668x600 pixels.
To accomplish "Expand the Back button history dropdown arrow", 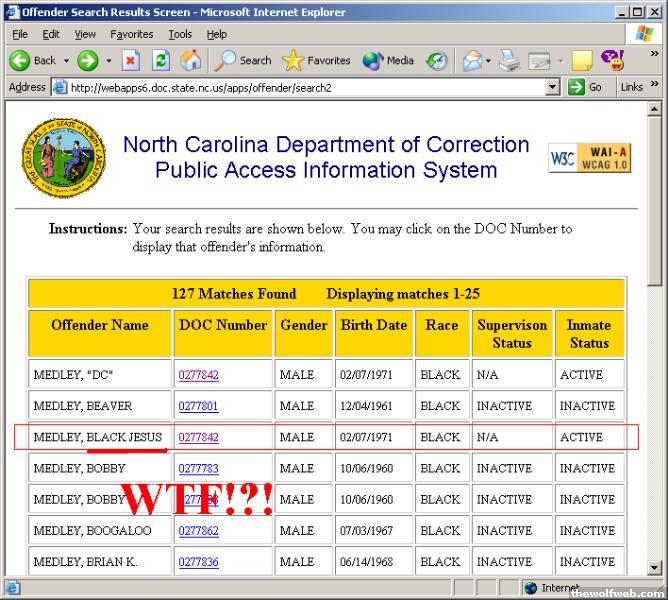I will pyautogui.click(x=67, y=60).
